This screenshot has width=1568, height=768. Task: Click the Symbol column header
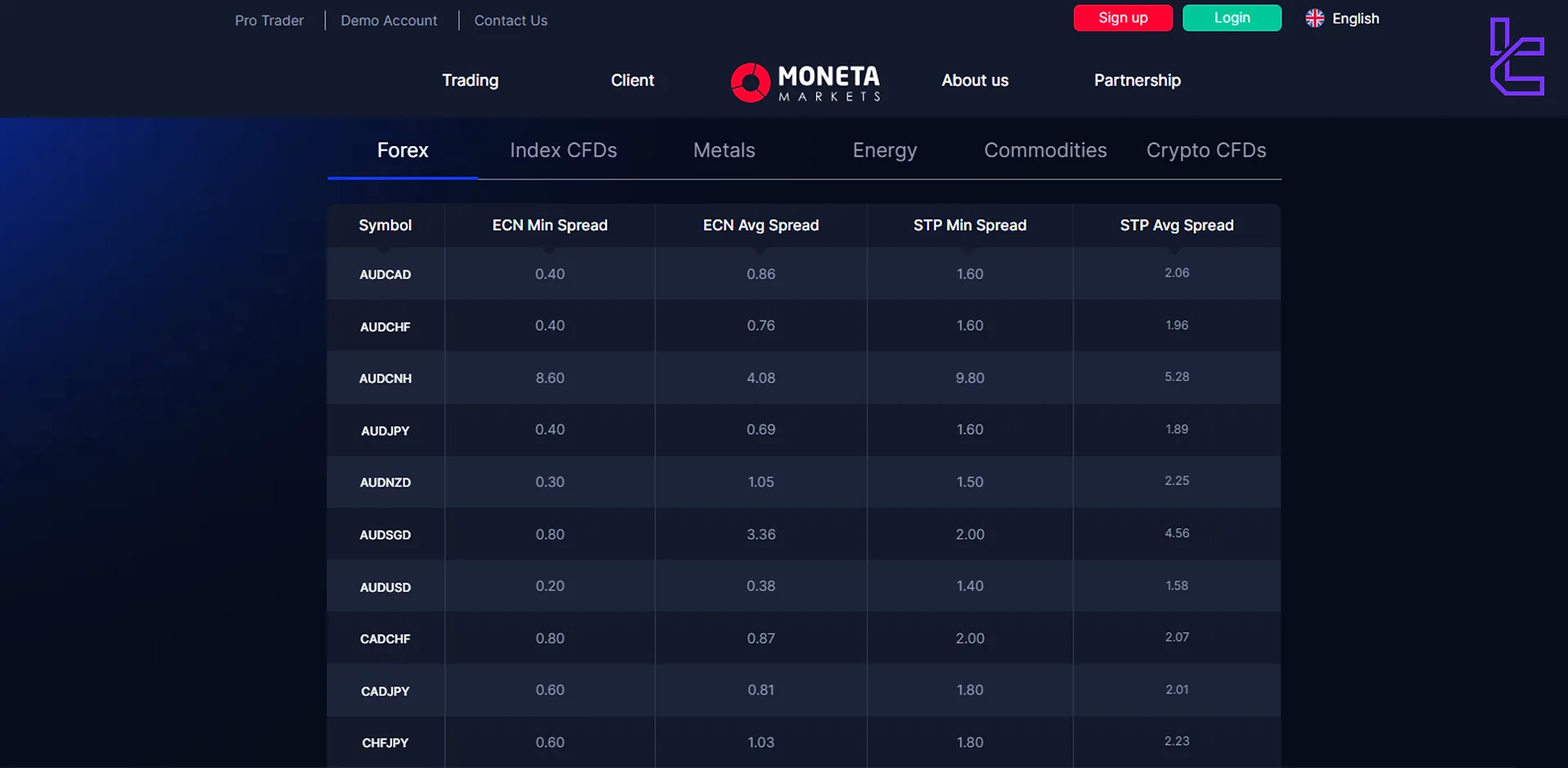pos(385,225)
